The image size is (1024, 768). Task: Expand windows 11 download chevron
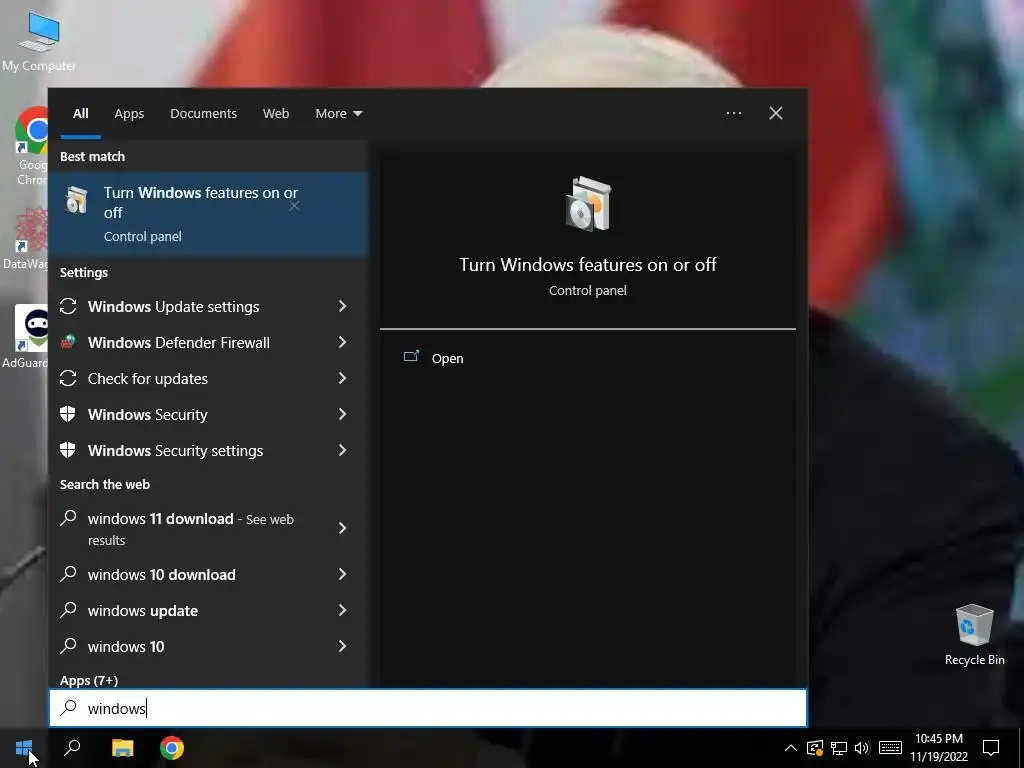[x=342, y=528]
